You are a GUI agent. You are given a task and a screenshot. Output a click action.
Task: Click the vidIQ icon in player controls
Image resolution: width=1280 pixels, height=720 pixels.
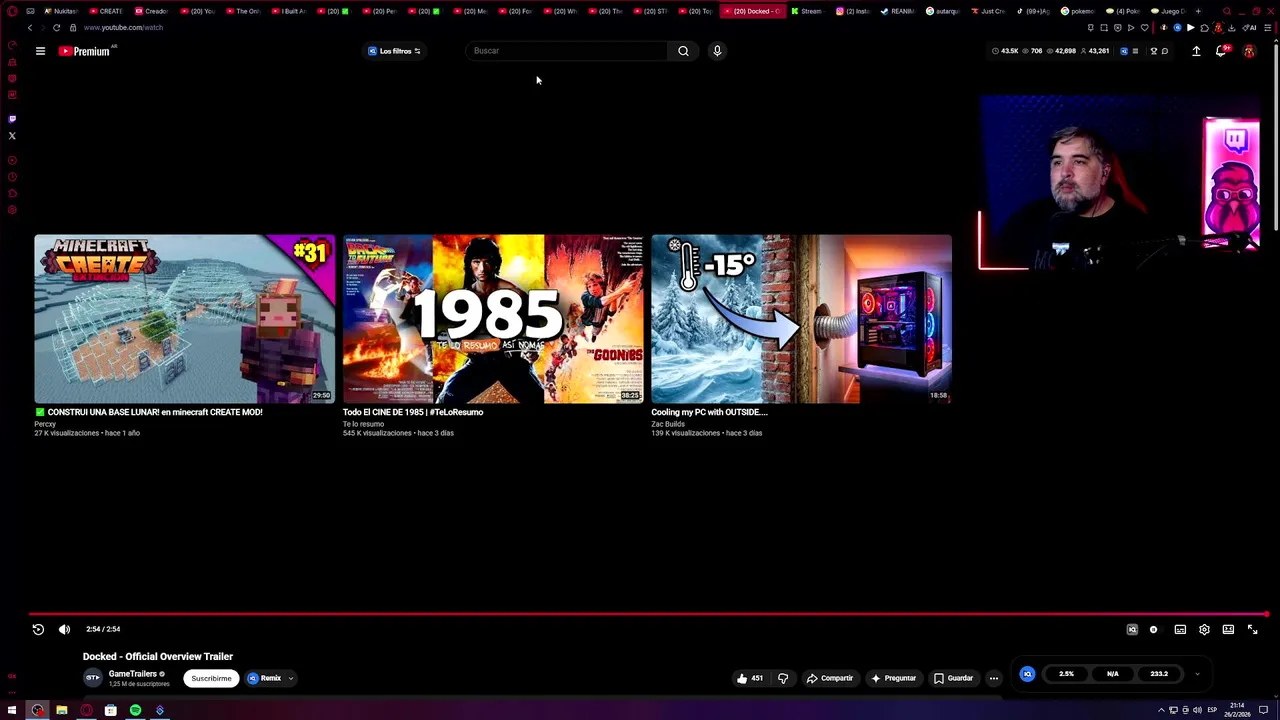coord(1132,629)
